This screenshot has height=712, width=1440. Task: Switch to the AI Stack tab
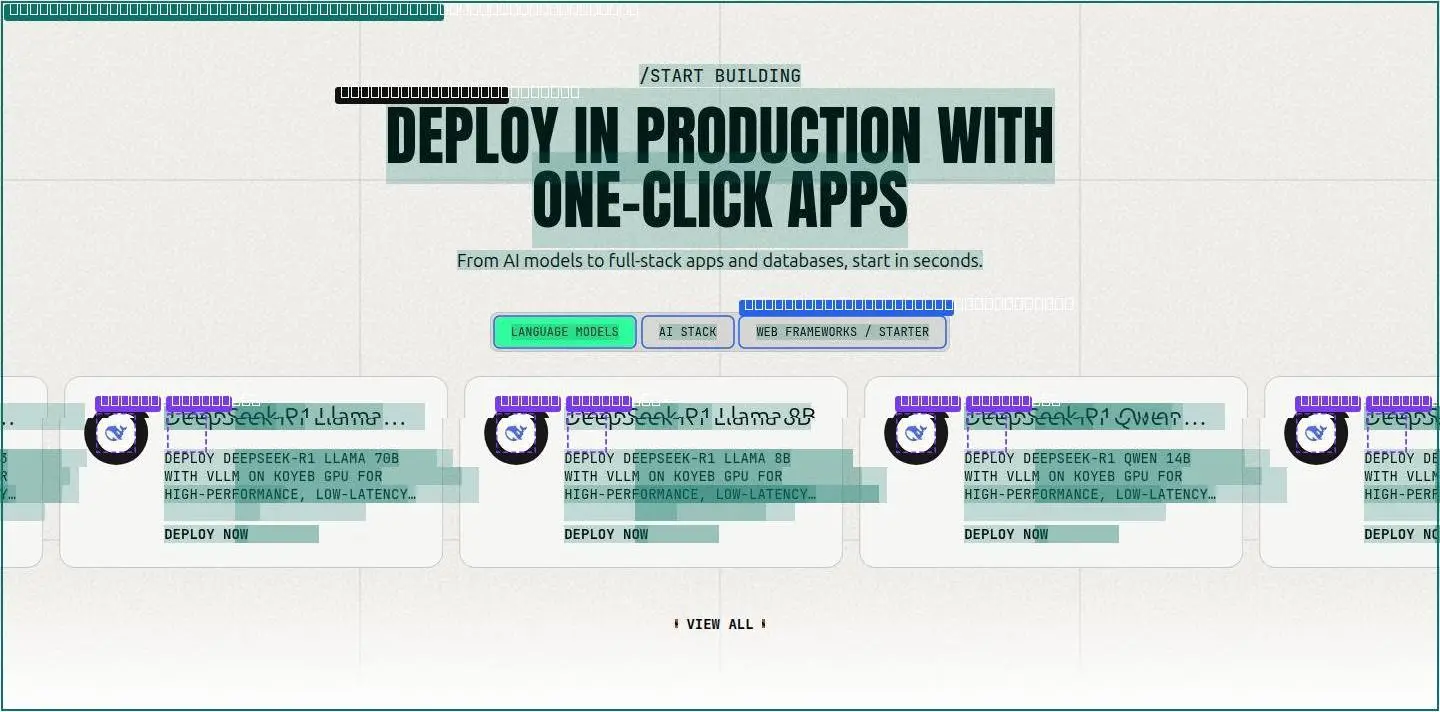(x=688, y=332)
